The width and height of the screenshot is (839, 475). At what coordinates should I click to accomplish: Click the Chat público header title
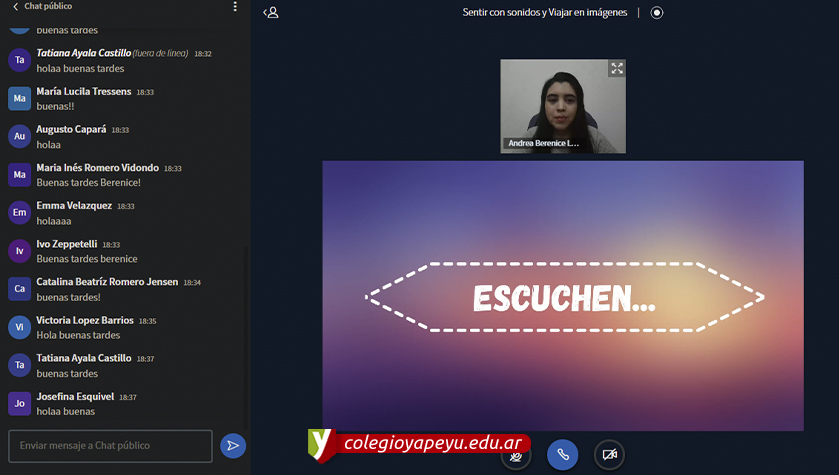click(x=47, y=7)
